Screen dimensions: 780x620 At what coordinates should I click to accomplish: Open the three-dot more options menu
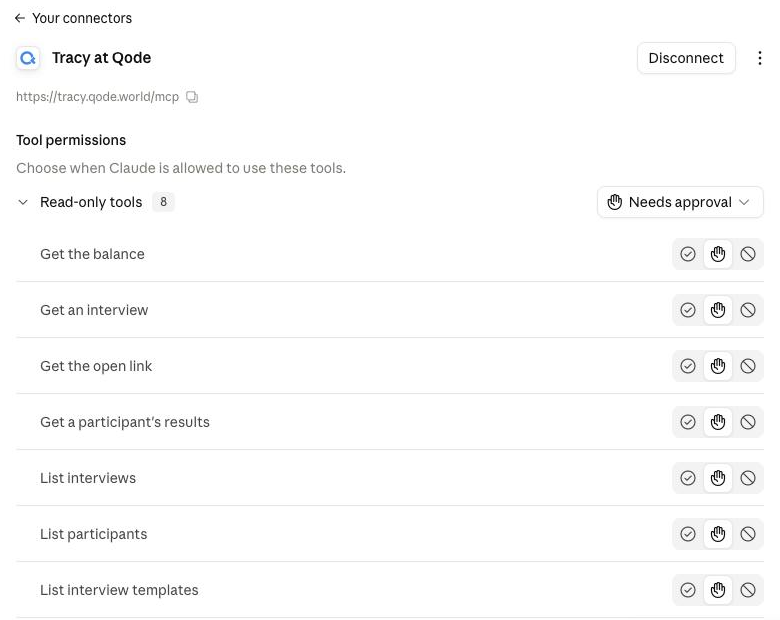pos(760,58)
